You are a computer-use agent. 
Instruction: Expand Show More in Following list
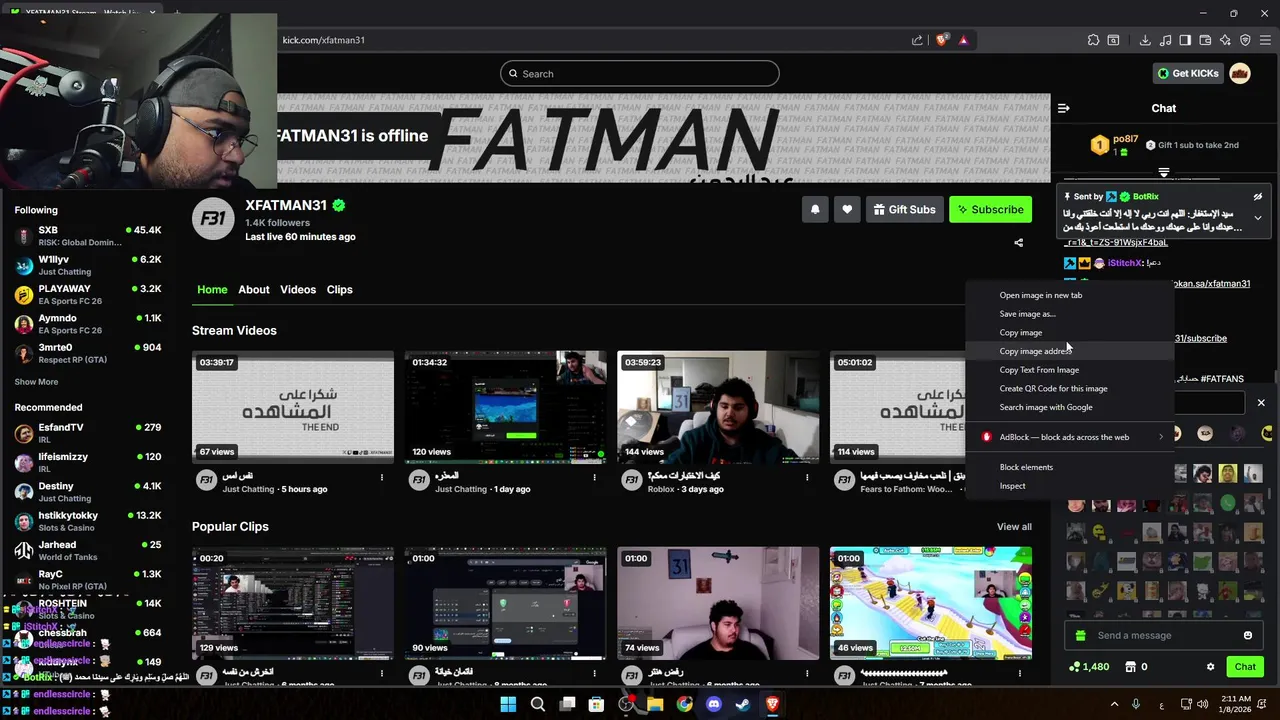click(36, 382)
